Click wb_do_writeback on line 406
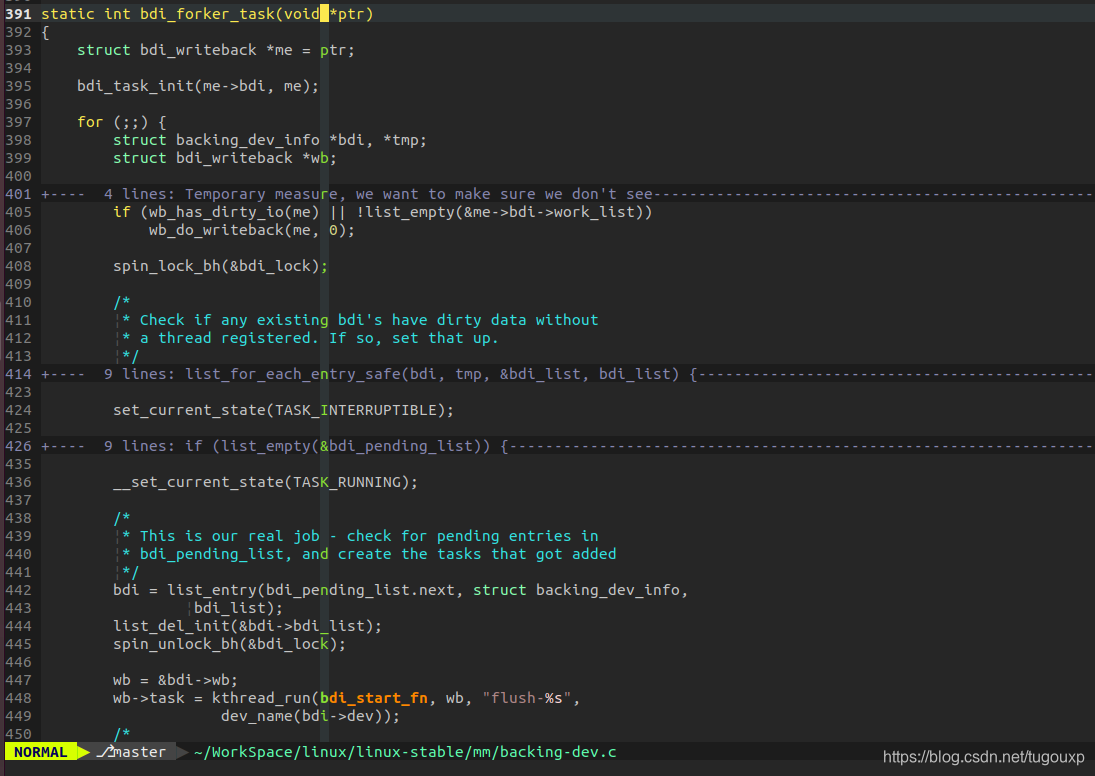 [216, 230]
